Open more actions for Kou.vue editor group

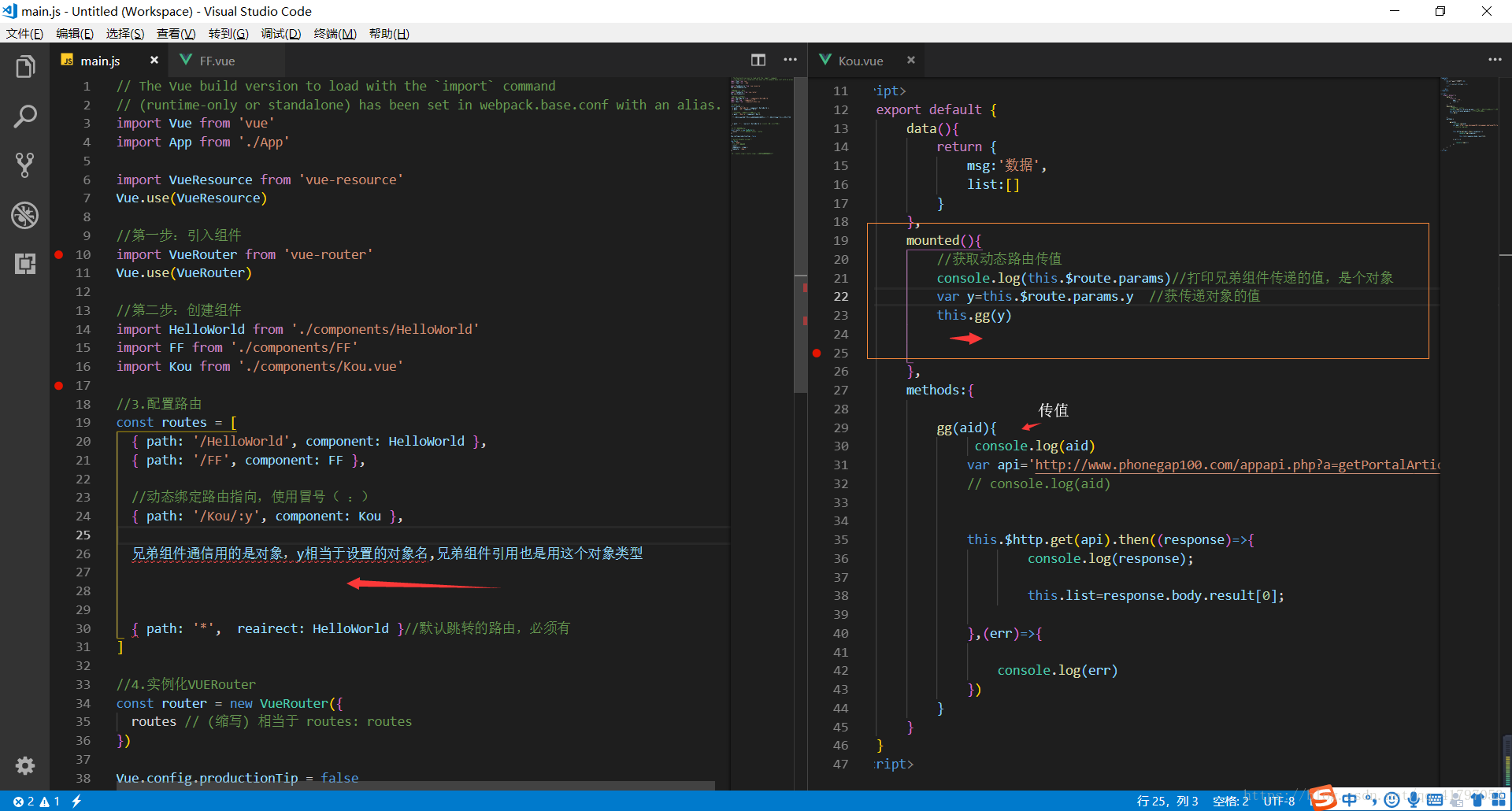pyautogui.click(x=1495, y=60)
